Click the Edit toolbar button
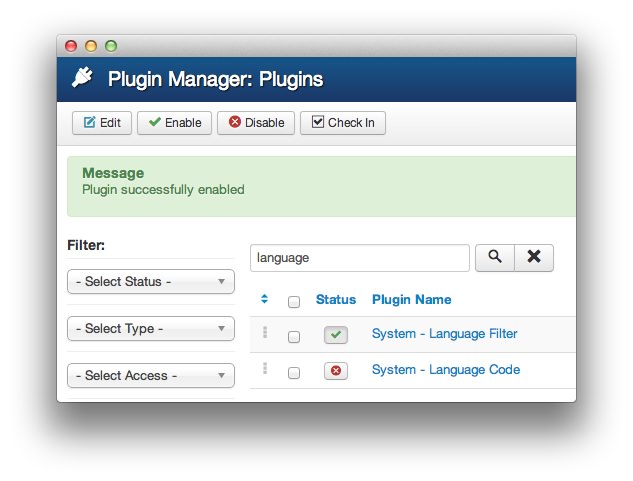The image size is (633, 481). tap(102, 123)
